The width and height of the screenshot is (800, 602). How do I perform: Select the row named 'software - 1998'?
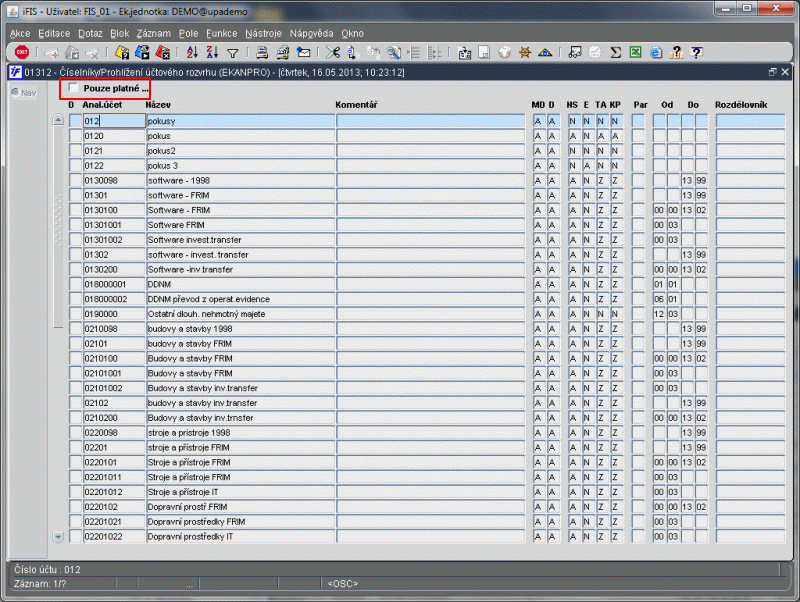tap(240, 181)
